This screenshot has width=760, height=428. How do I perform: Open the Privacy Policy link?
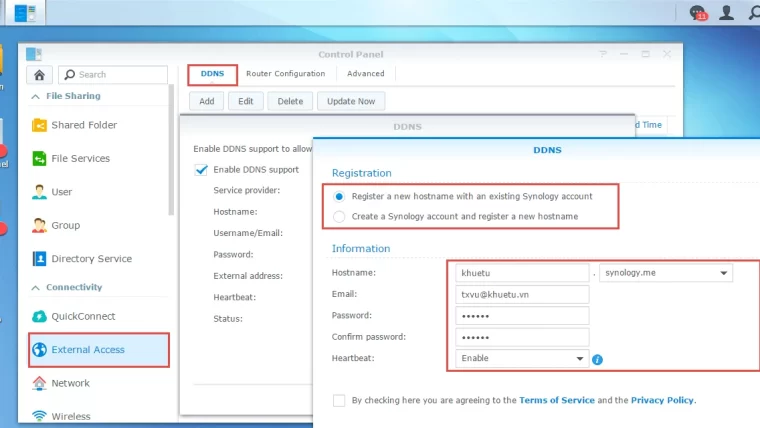point(662,400)
